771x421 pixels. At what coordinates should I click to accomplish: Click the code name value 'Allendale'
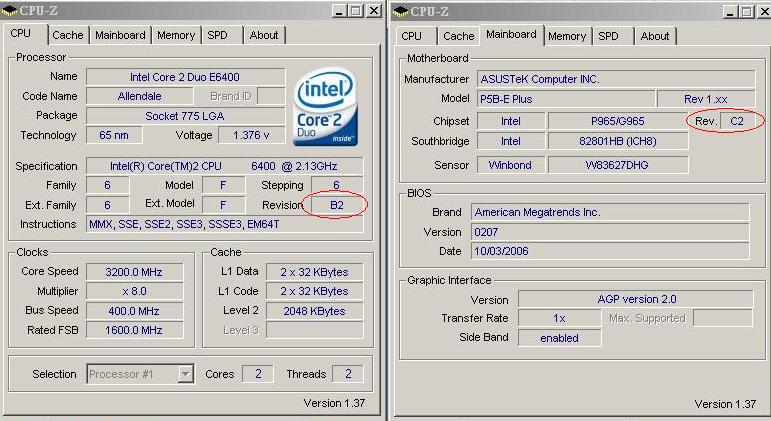pyautogui.click(x=140, y=96)
